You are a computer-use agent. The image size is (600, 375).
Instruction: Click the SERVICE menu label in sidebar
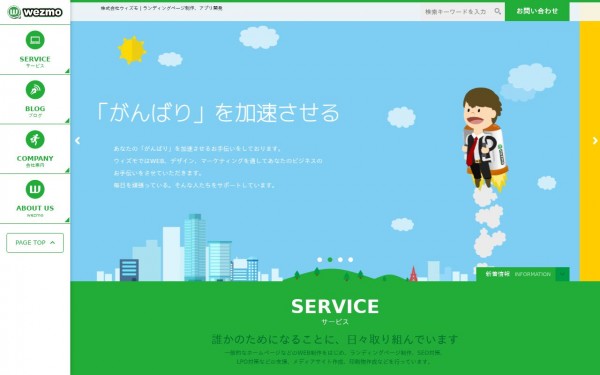click(x=35, y=59)
